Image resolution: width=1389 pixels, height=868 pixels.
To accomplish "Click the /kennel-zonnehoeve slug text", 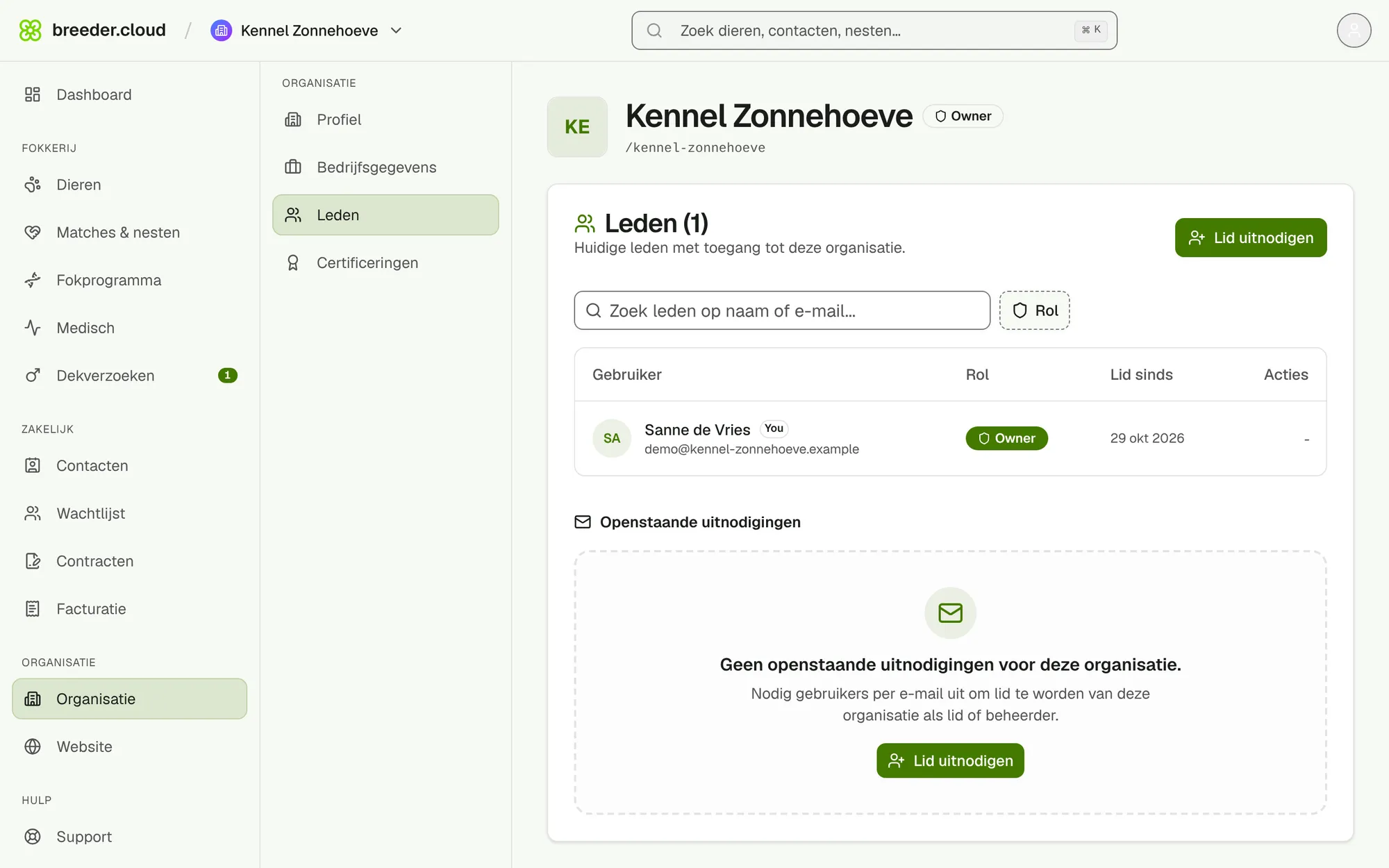I will coord(695,148).
